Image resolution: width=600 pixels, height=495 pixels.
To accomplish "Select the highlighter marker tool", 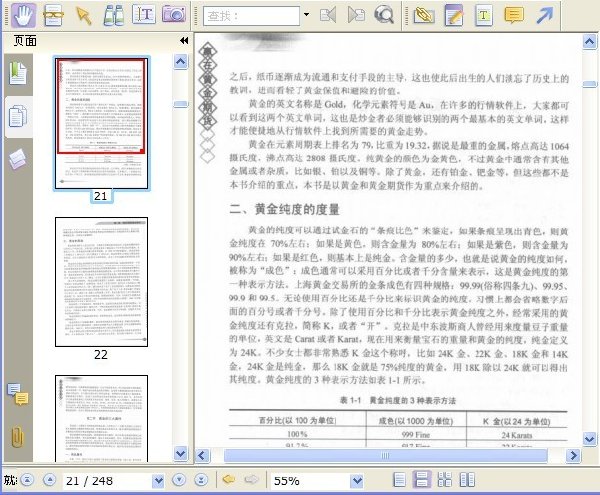I will (424, 15).
